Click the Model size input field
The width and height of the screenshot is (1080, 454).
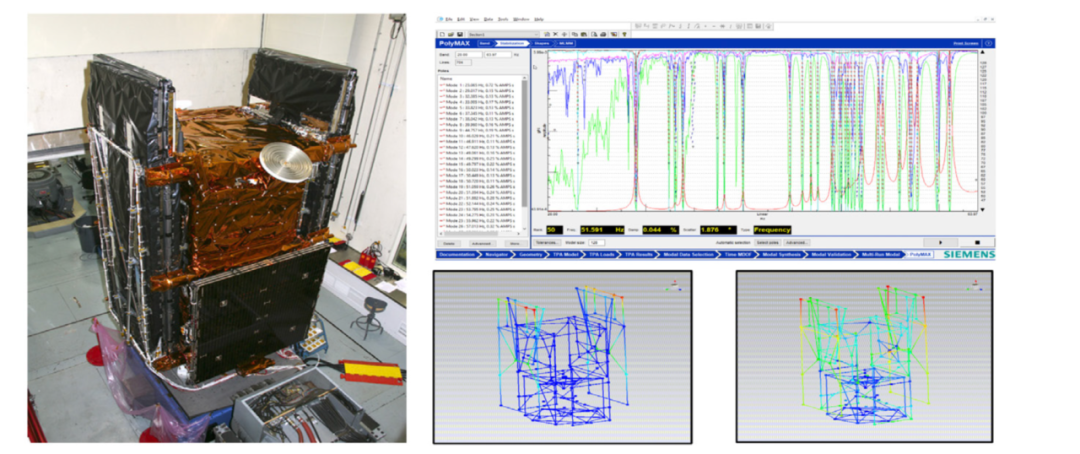pyautogui.click(x=596, y=243)
